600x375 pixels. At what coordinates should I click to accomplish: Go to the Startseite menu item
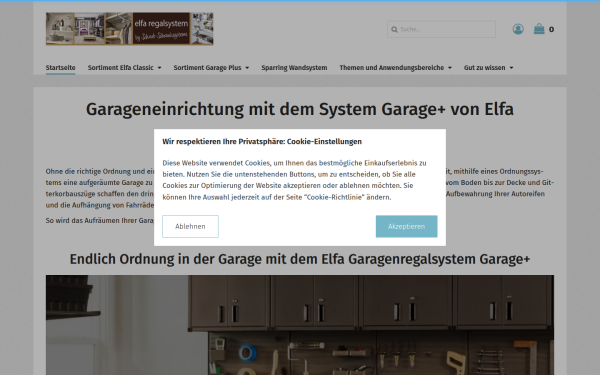pos(60,68)
